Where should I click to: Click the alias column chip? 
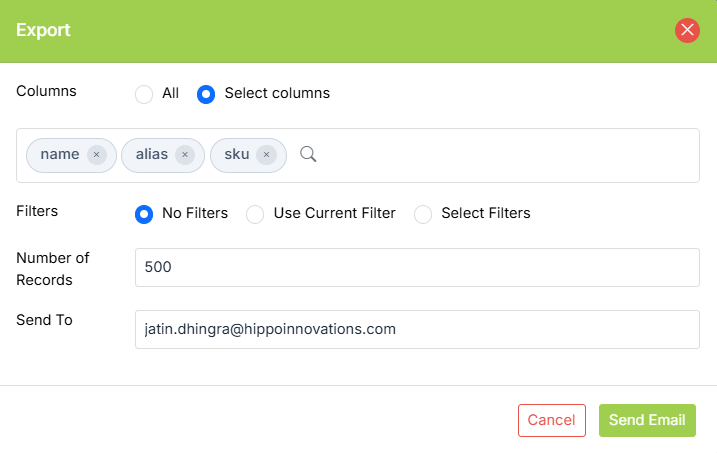click(x=151, y=155)
